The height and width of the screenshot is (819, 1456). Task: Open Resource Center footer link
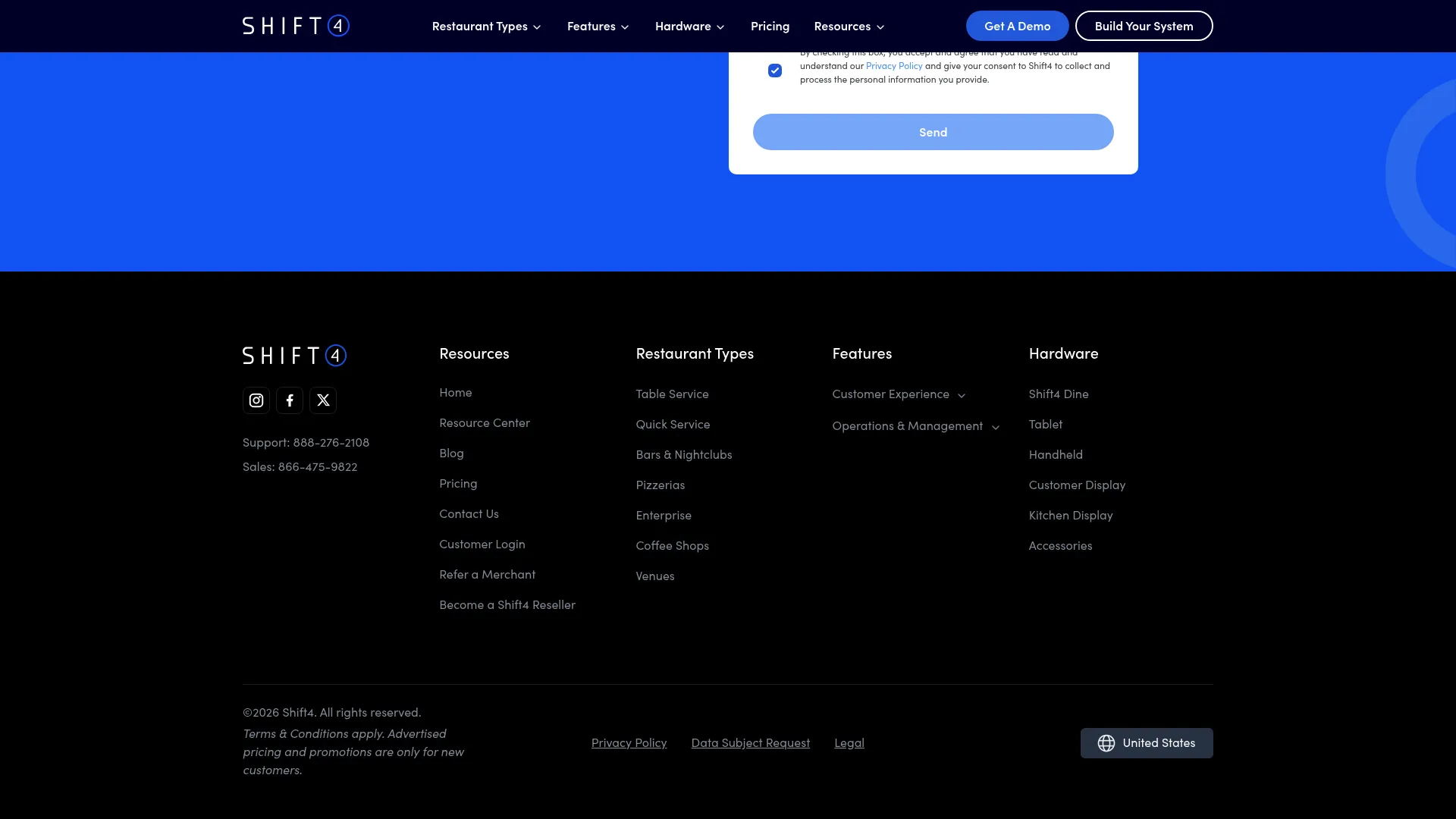pos(485,423)
